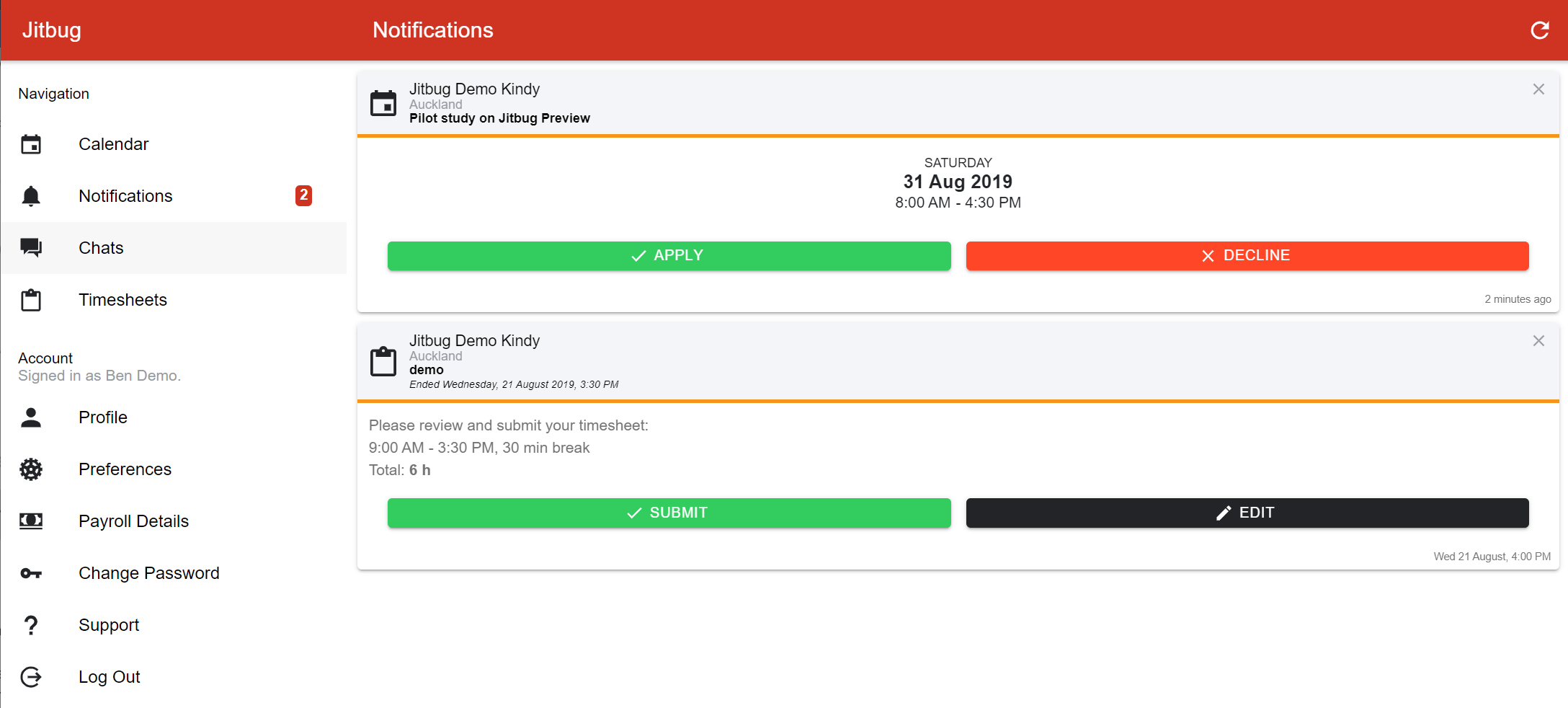
Task: Open the Support page
Action: pyautogui.click(x=174, y=625)
